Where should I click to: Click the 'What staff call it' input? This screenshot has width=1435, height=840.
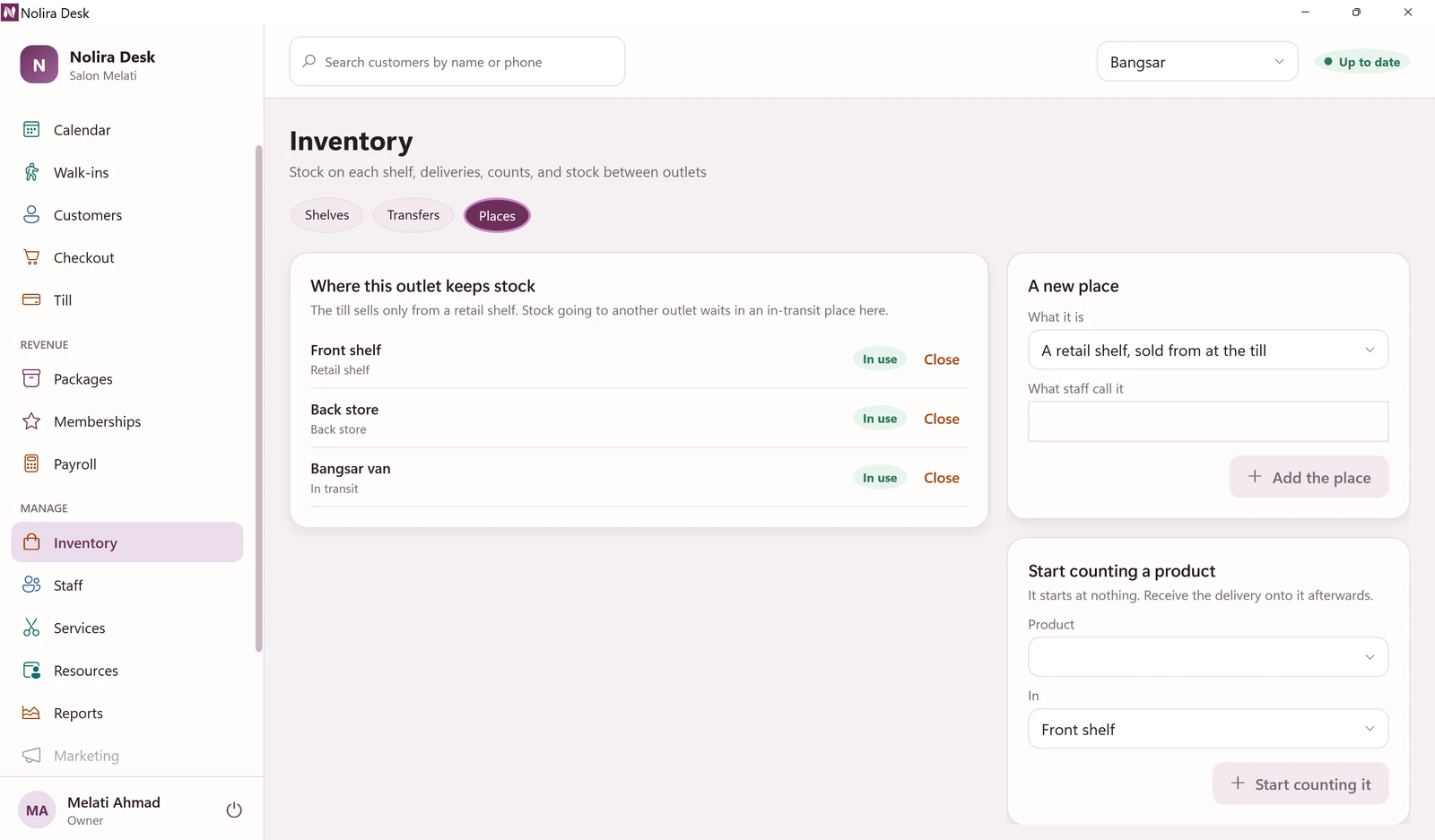click(1208, 421)
